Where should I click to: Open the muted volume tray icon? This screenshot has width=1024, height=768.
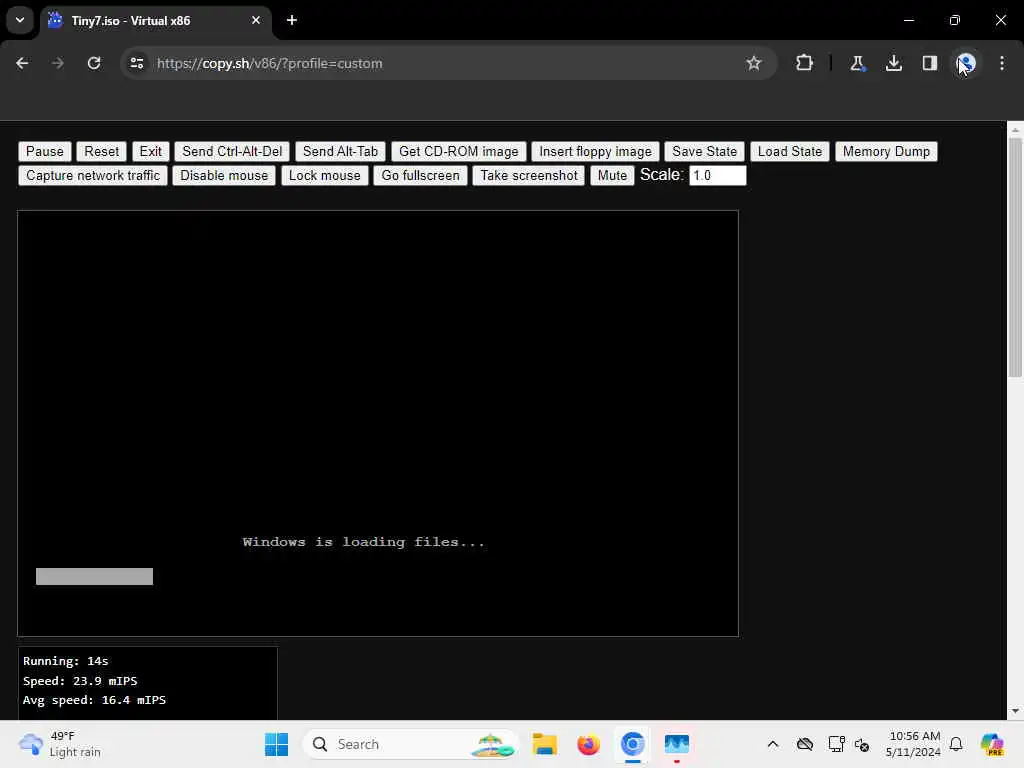pos(861,744)
